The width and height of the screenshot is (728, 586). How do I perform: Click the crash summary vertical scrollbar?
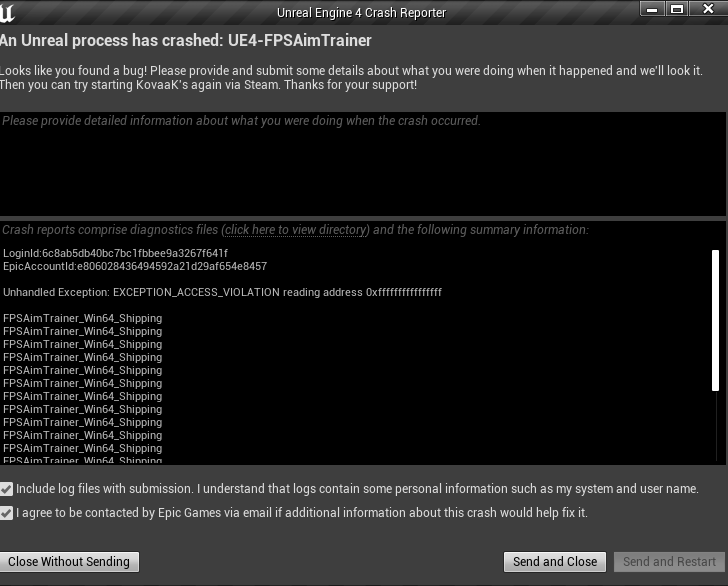coord(715,320)
